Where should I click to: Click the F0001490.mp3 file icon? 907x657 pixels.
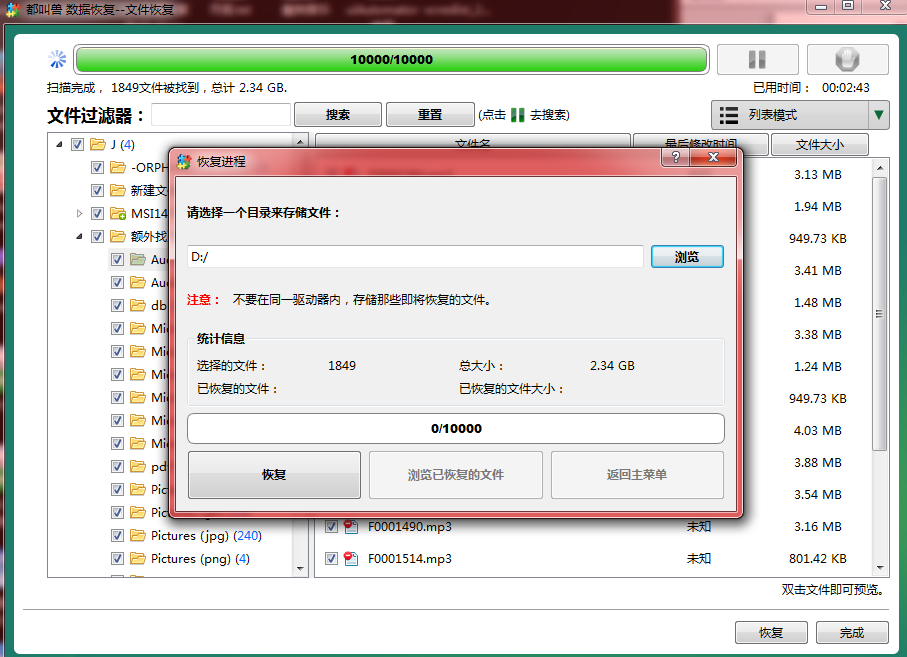352,526
